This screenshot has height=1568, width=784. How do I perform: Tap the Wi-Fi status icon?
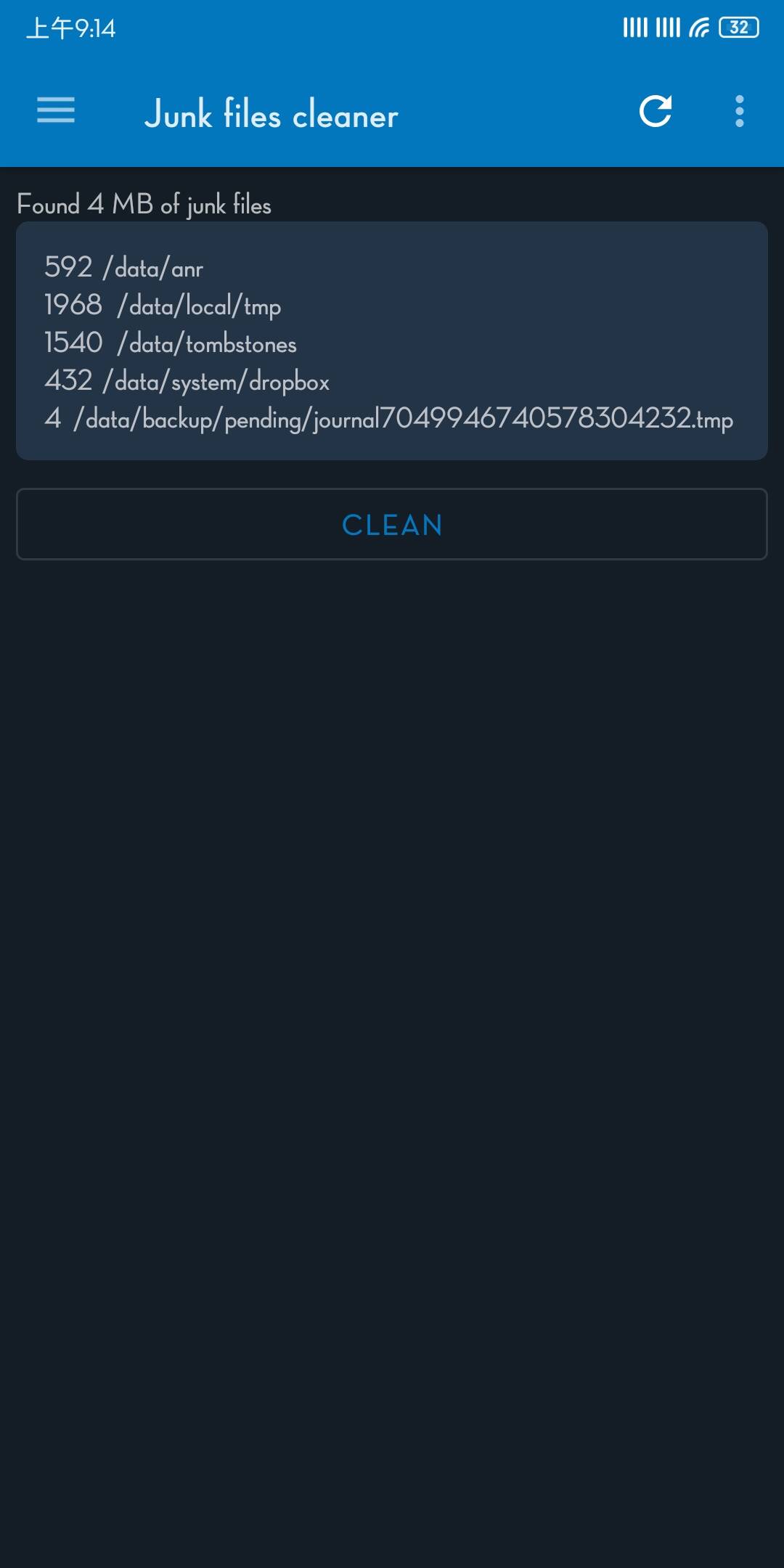click(x=700, y=28)
